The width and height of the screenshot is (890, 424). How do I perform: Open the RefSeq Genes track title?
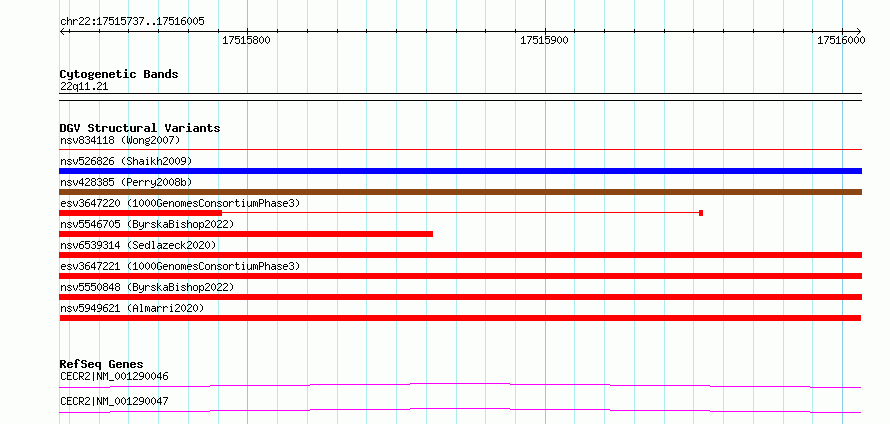click(x=102, y=364)
